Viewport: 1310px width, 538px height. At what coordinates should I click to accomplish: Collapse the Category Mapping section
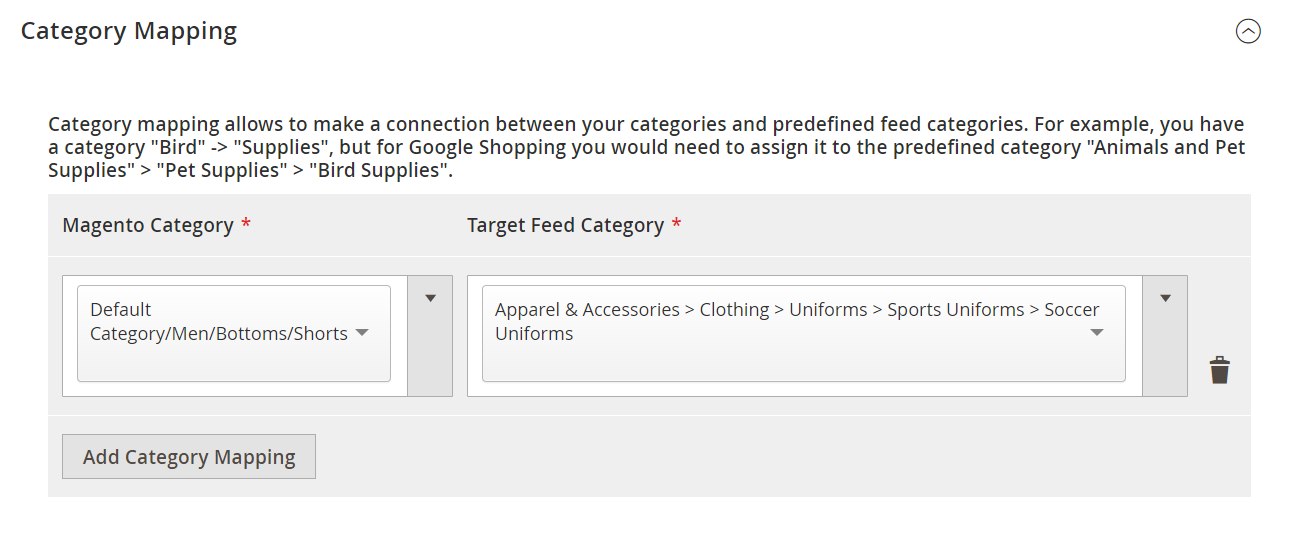pyautogui.click(x=1248, y=32)
